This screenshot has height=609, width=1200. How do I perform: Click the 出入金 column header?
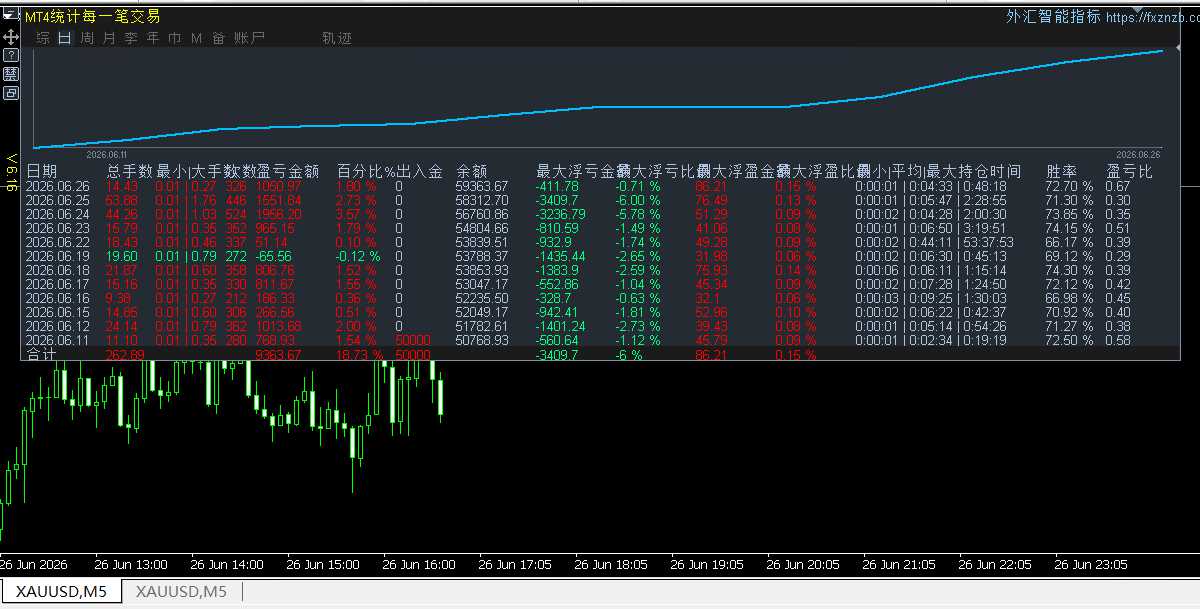coord(419,172)
